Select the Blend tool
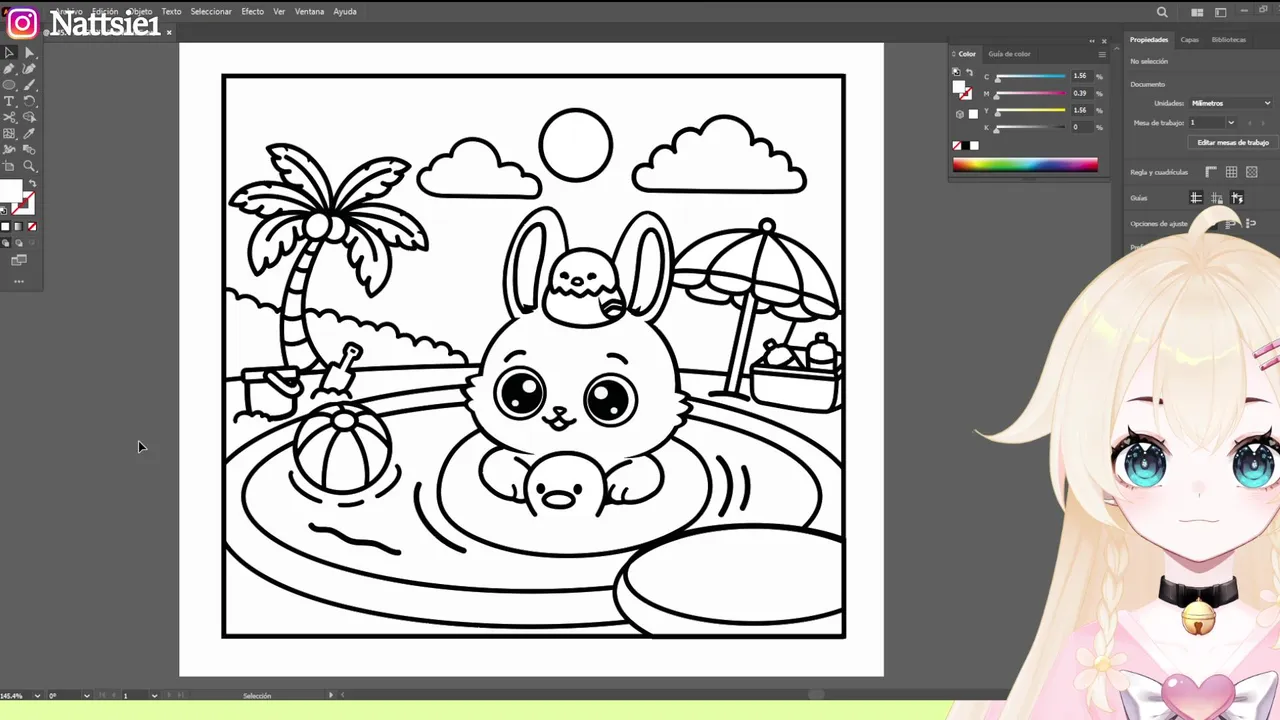The height and width of the screenshot is (720, 1280). pos(29,149)
